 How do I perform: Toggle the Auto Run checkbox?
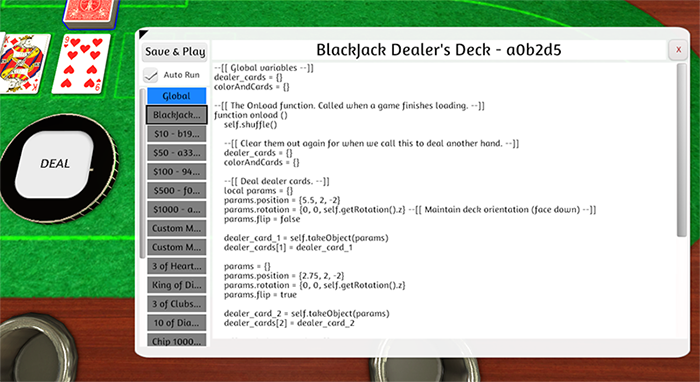point(151,75)
